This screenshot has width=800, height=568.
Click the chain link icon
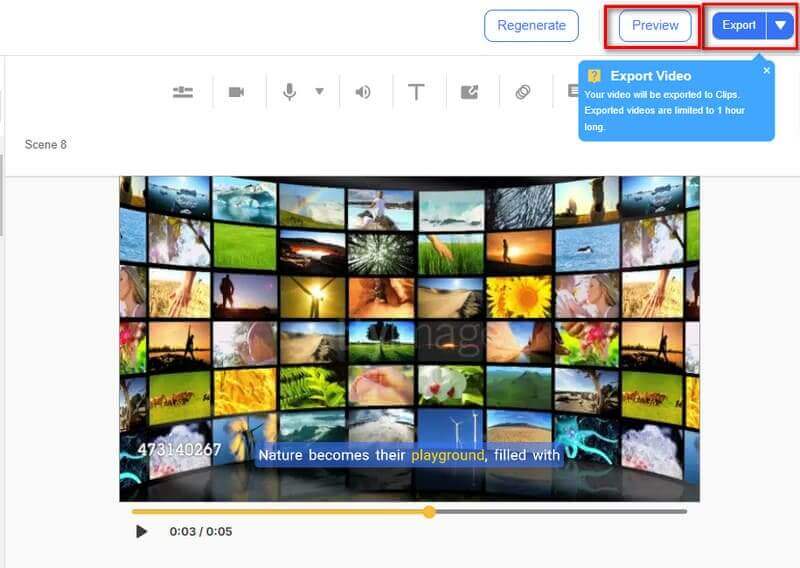click(523, 92)
